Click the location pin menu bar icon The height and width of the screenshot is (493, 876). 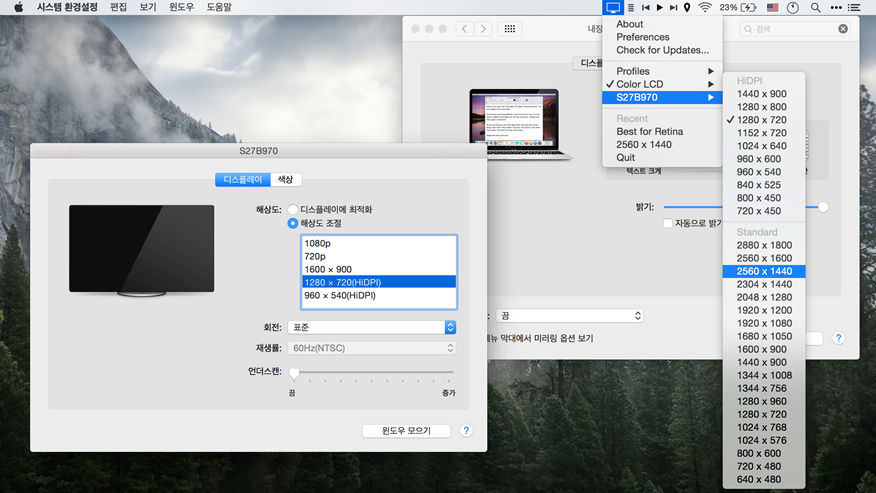(687, 7)
